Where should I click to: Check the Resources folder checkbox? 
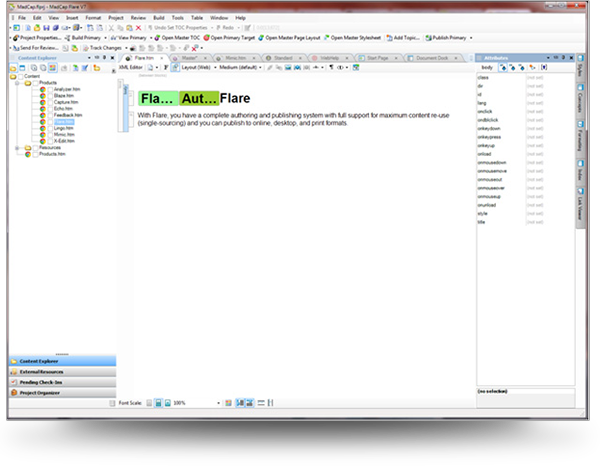coord(35,147)
